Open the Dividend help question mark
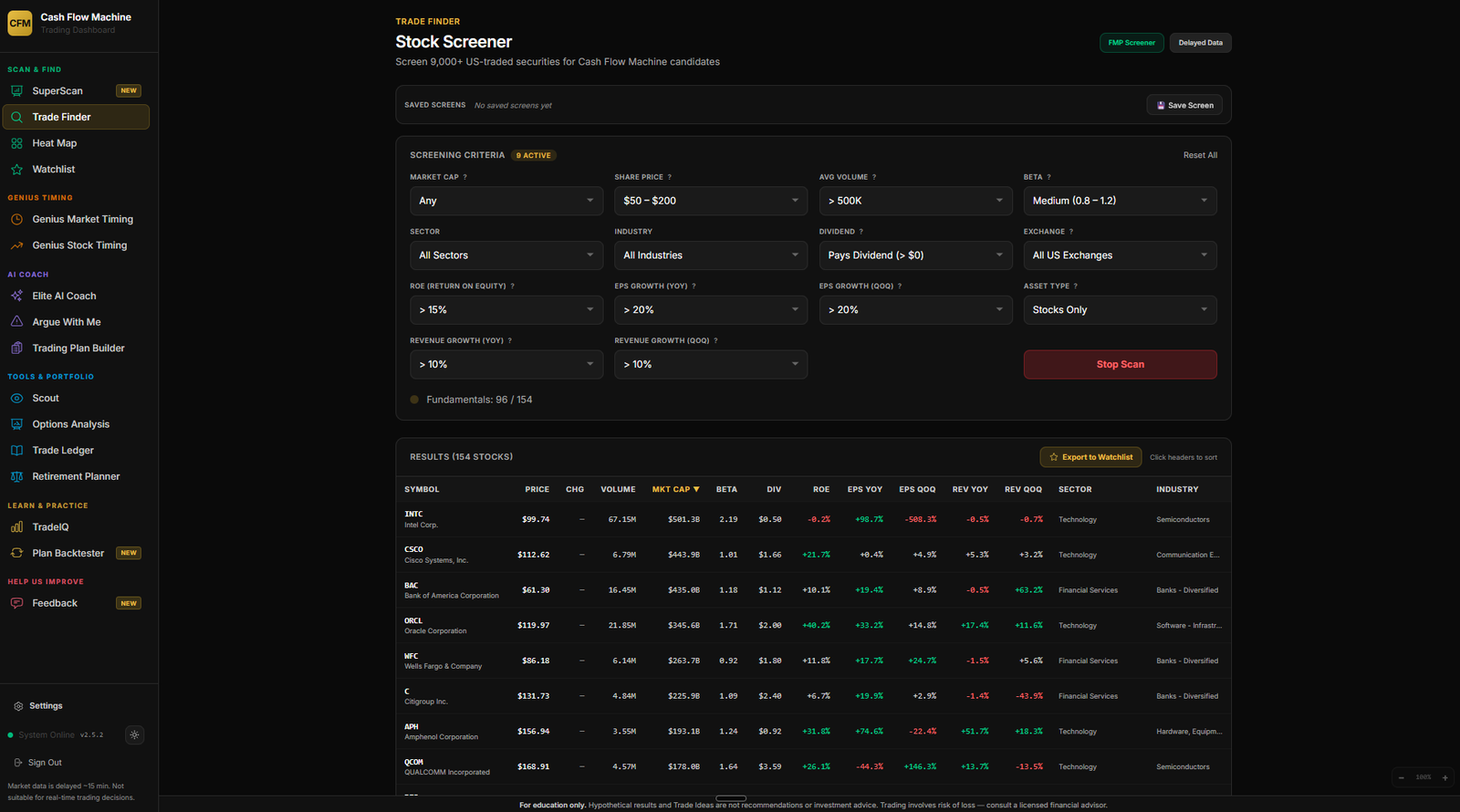Image resolution: width=1460 pixels, height=812 pixels. [x=861, y=232]
